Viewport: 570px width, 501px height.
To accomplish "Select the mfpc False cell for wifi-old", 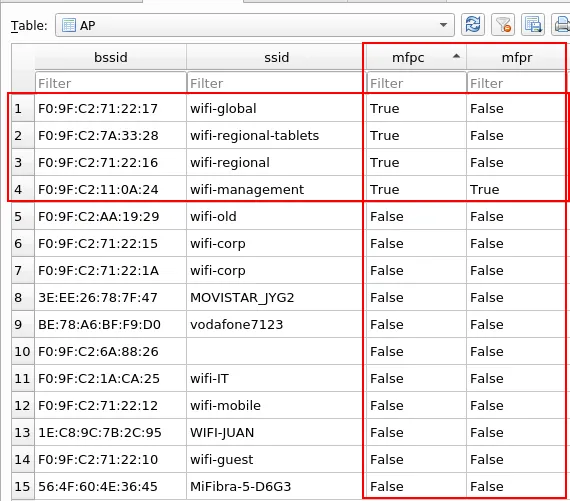I will (416, 216).
